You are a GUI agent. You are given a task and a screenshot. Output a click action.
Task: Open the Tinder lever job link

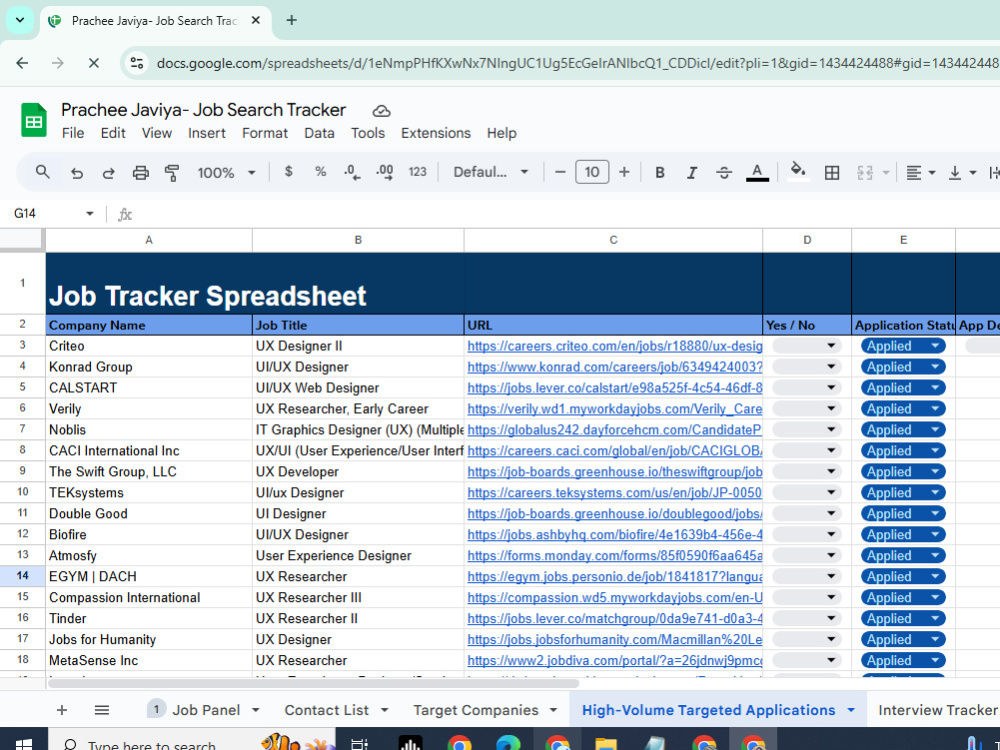pos(615,619)
